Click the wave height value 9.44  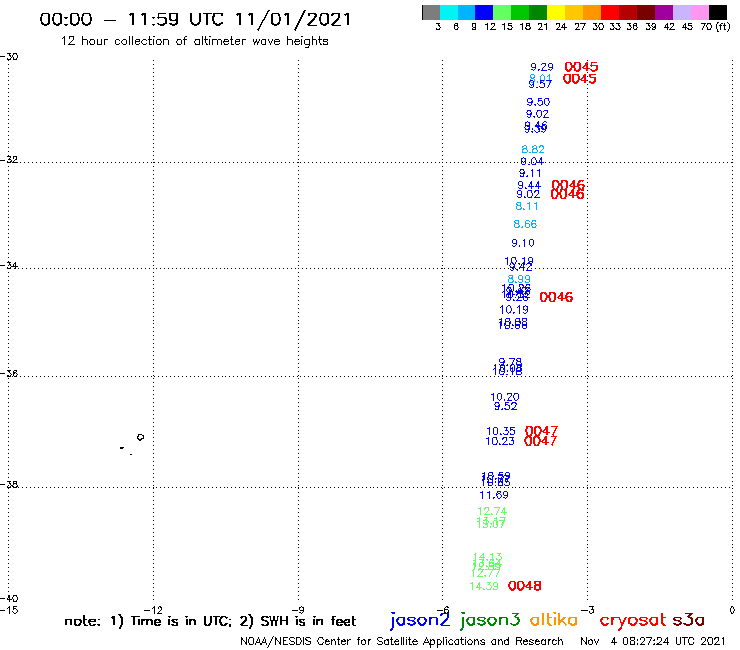[529, 186]
